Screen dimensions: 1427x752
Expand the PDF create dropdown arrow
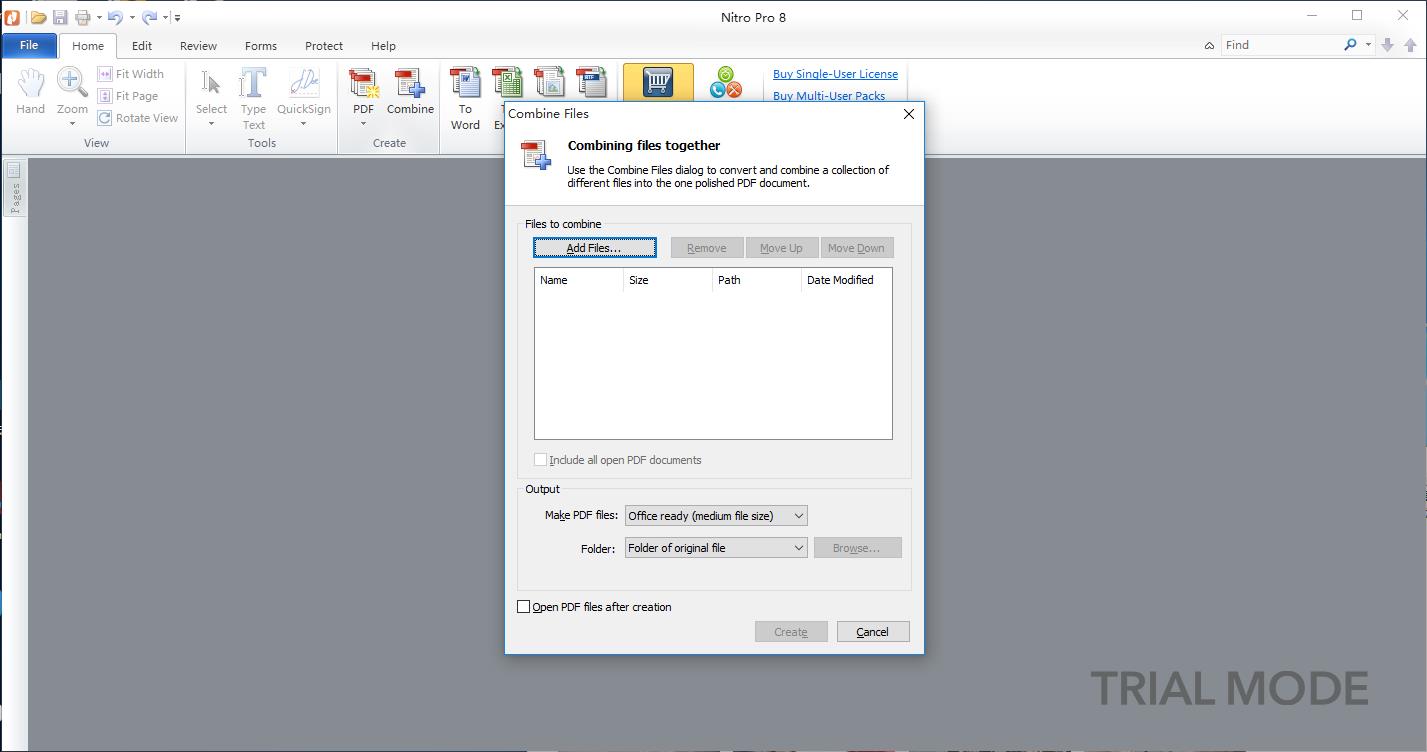click(363, 124)
